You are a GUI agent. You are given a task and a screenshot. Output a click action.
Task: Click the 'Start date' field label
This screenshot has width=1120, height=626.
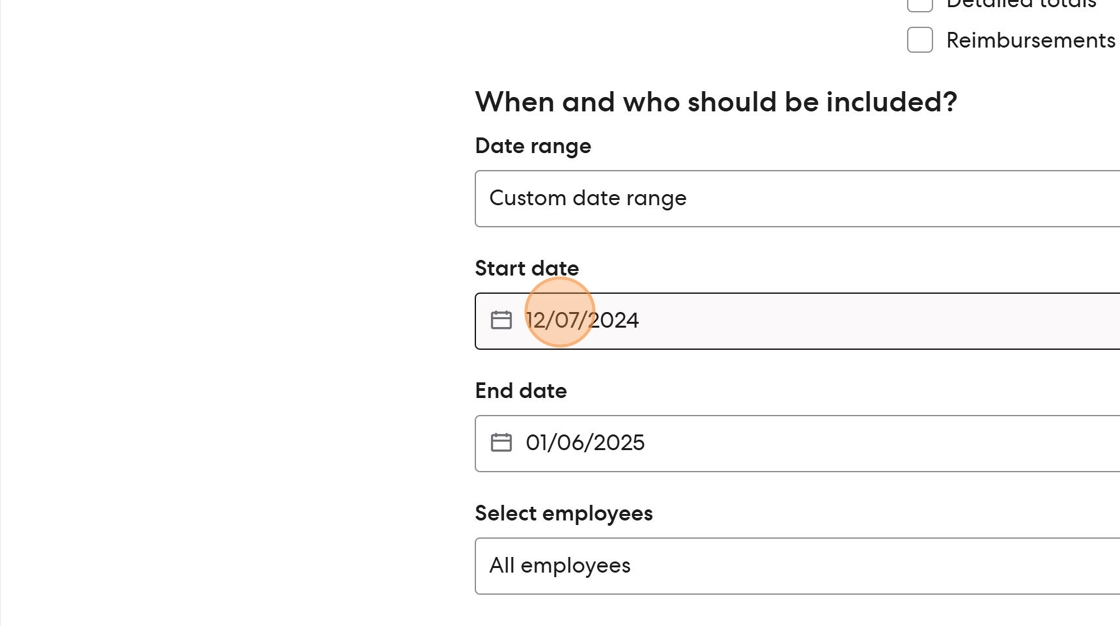click(x=527, y=268)
